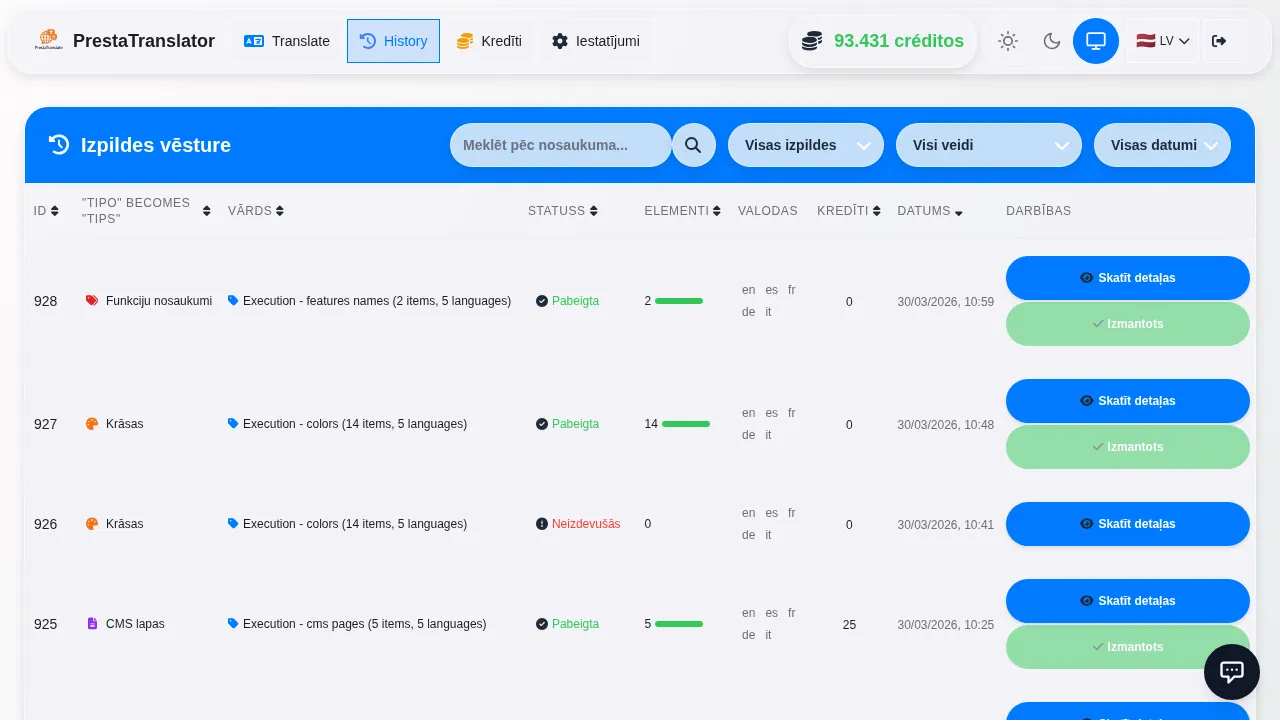Expand the Visi veidi type dropdown

click(x=988, y=145)
